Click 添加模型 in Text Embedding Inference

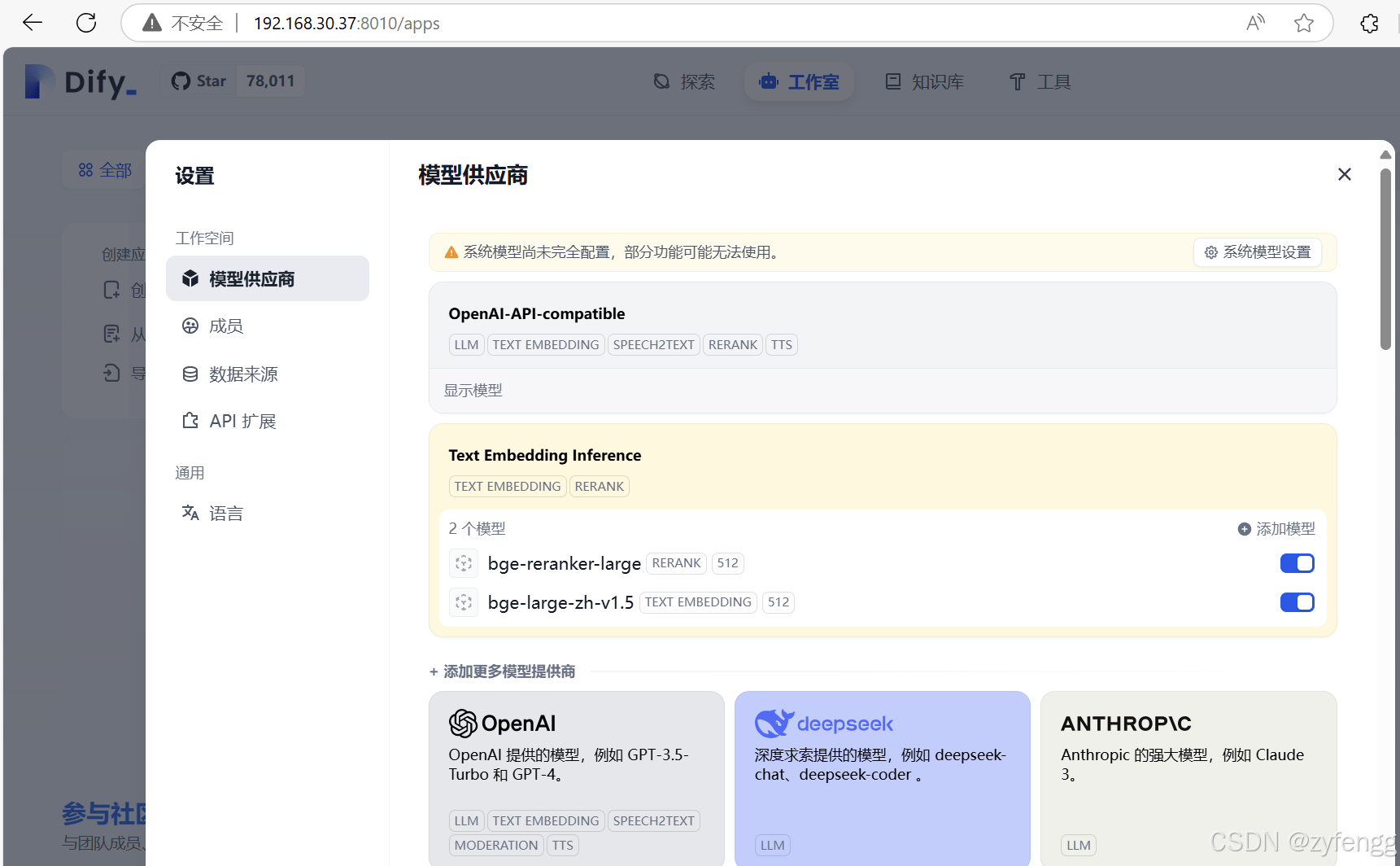click(x=1276, y=529)
